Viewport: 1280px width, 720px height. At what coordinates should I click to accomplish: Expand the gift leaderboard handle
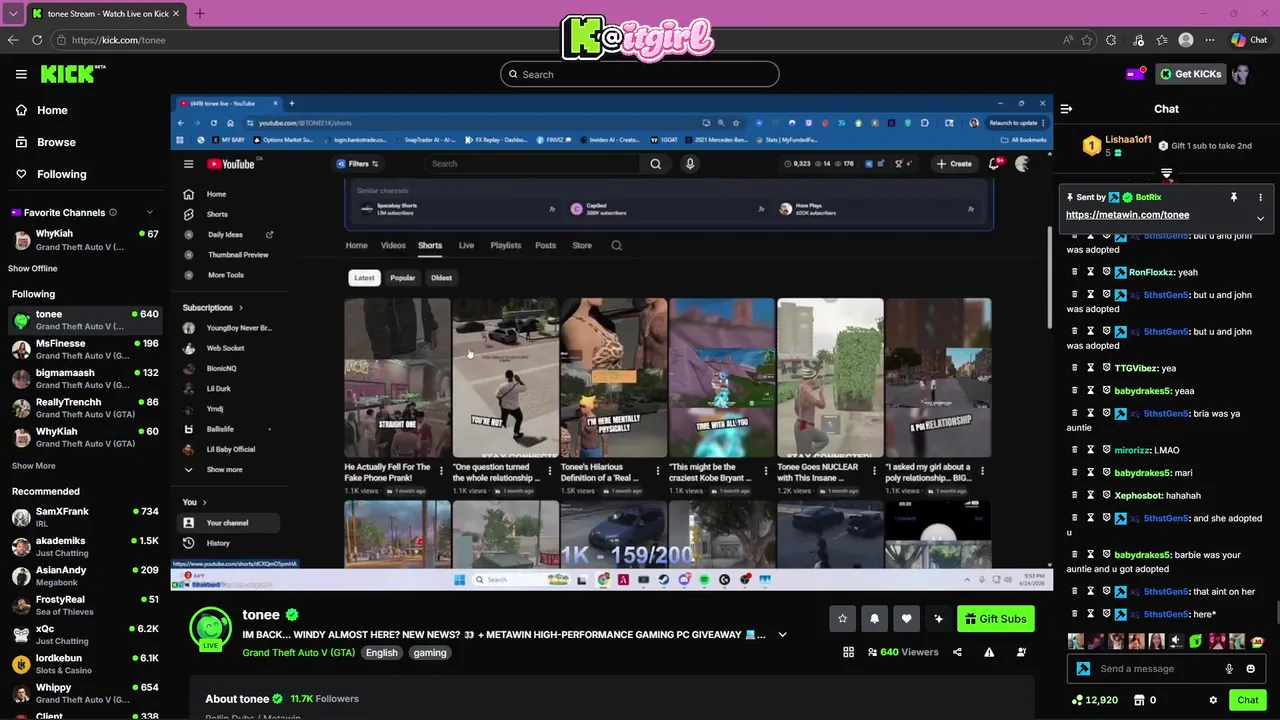(x=1166, y=175)
